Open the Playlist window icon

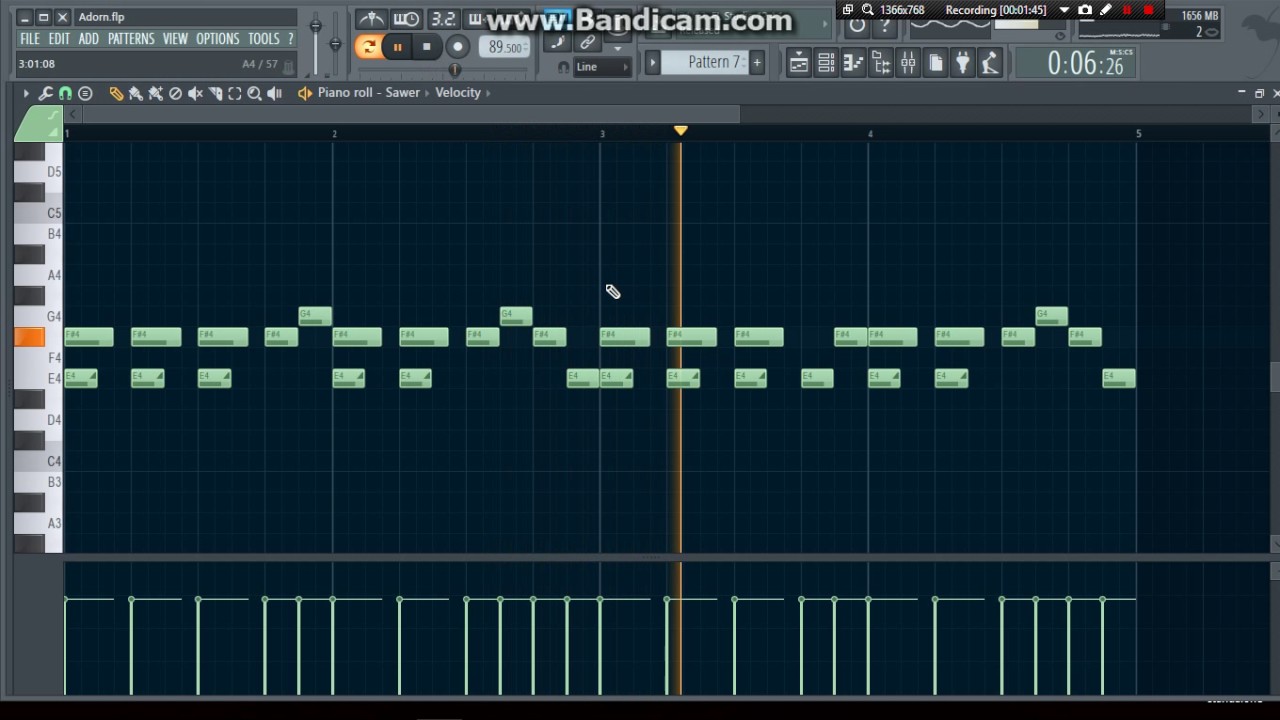(799, 64)
